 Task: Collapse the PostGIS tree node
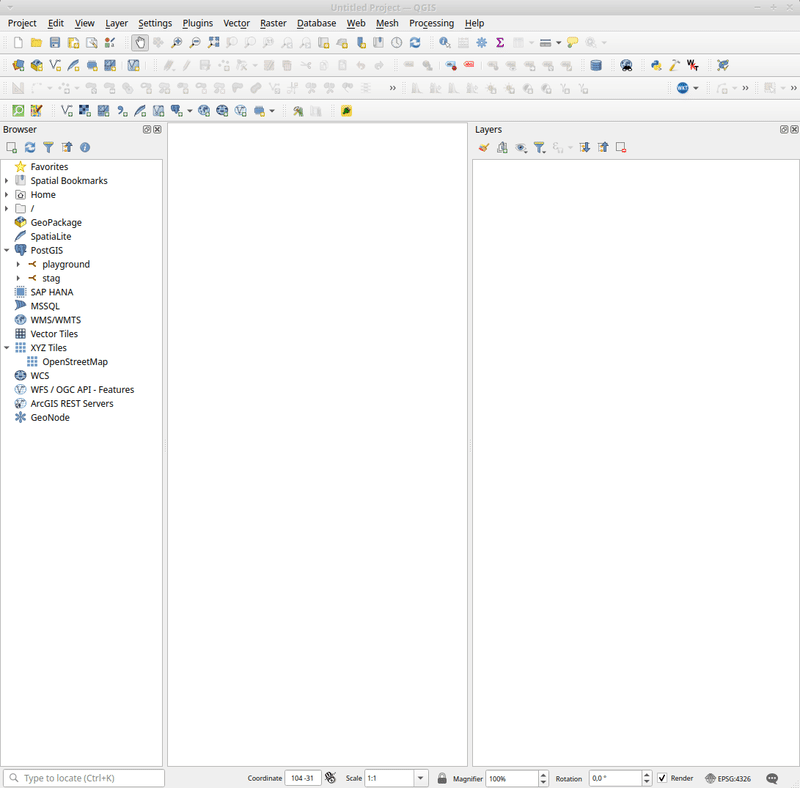coord(7,250)
